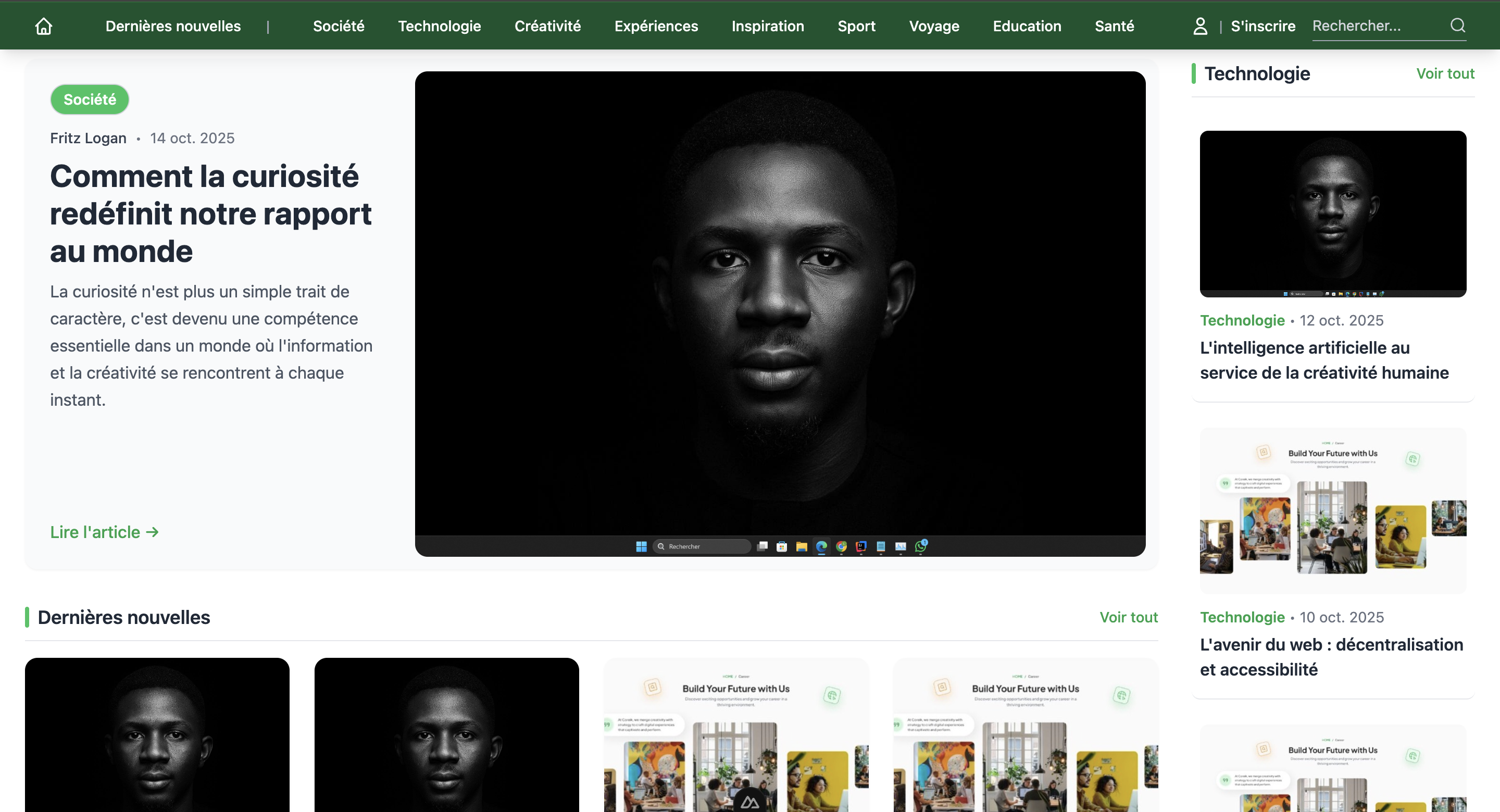
Task: Open the Inspiration category
Action: coord(768,26)
